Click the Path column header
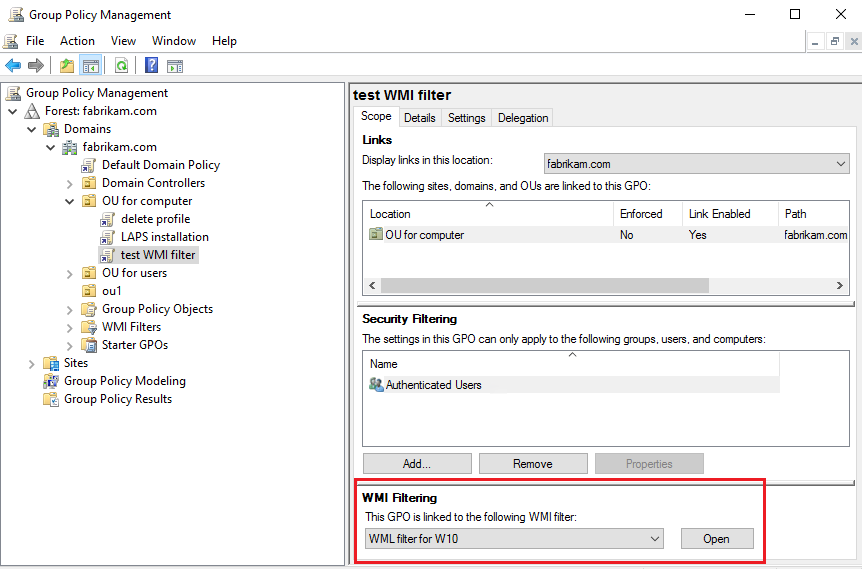The height and width of the screenshot is (569, 862). tap(813, 214)
